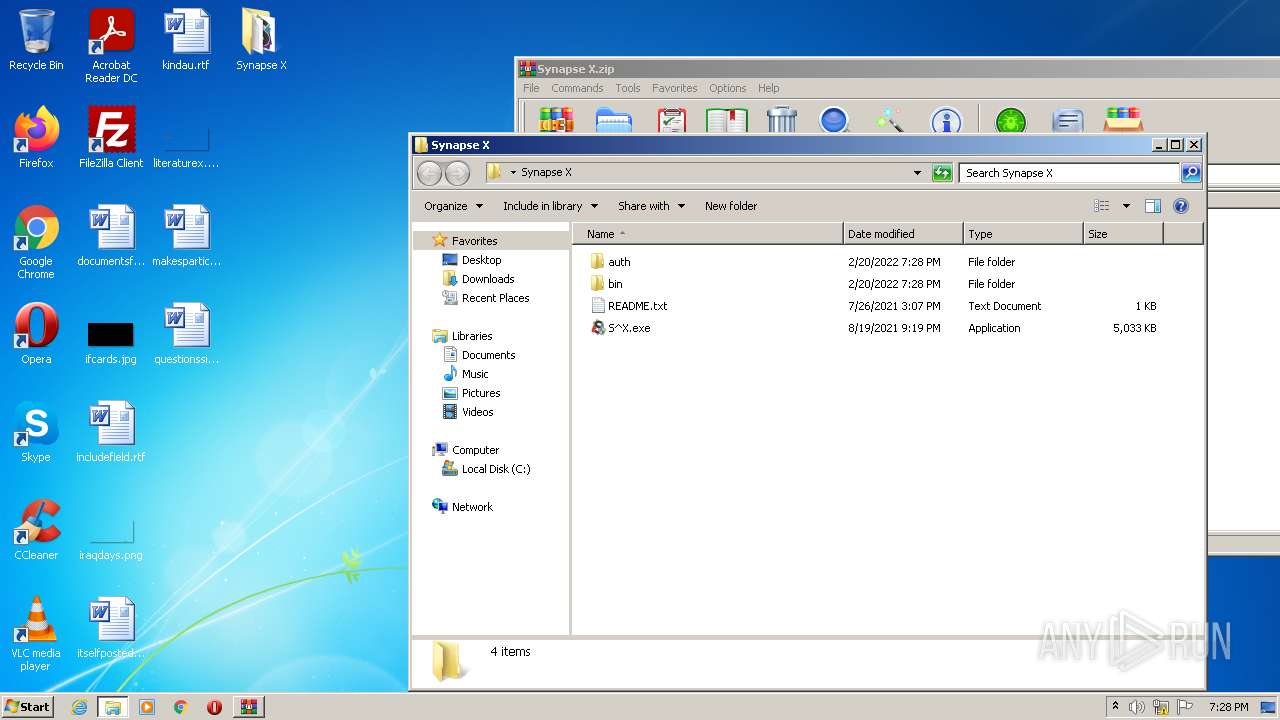The width and height of the screenshot is (1280, 720).
Task: Sort by Name column header
Action: (708, 234)
